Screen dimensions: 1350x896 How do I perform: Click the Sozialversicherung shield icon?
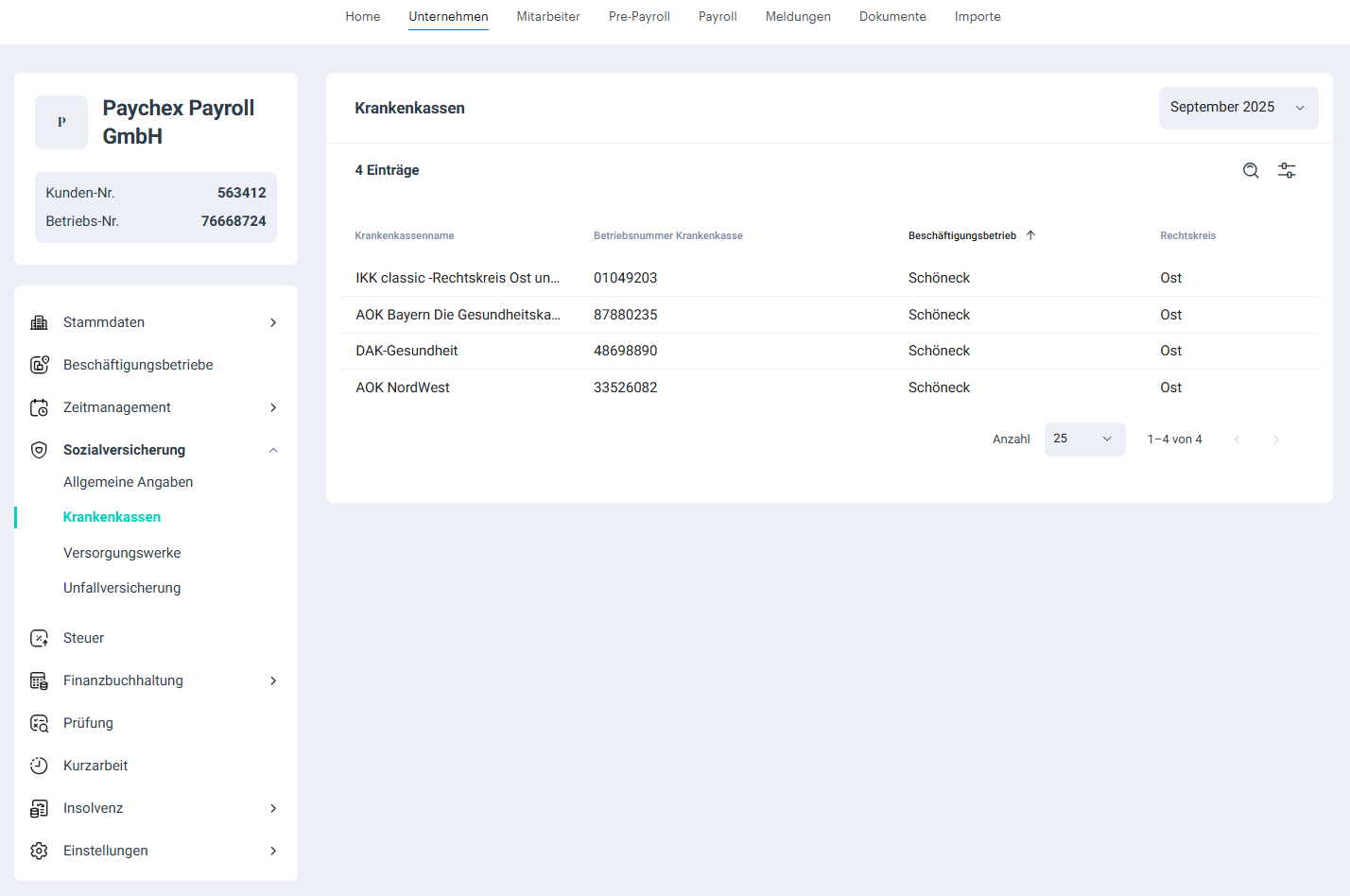[39, 450]
